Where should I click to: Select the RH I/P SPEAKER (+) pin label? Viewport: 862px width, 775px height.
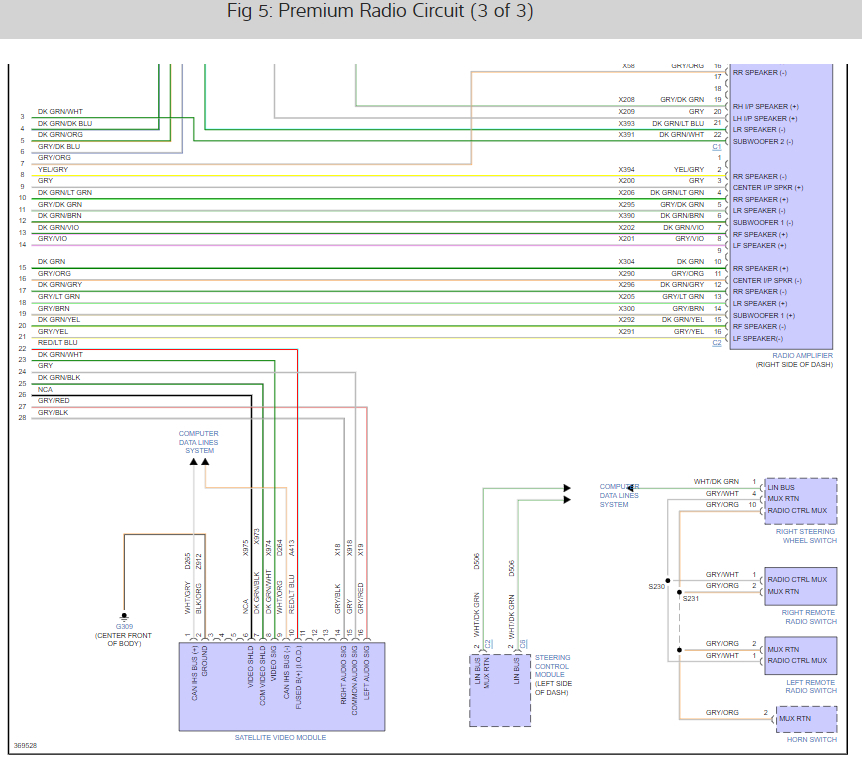[765, 107]
